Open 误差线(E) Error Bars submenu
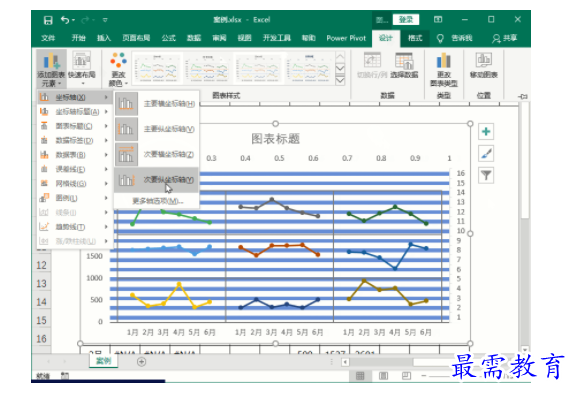 coord(75,169)
